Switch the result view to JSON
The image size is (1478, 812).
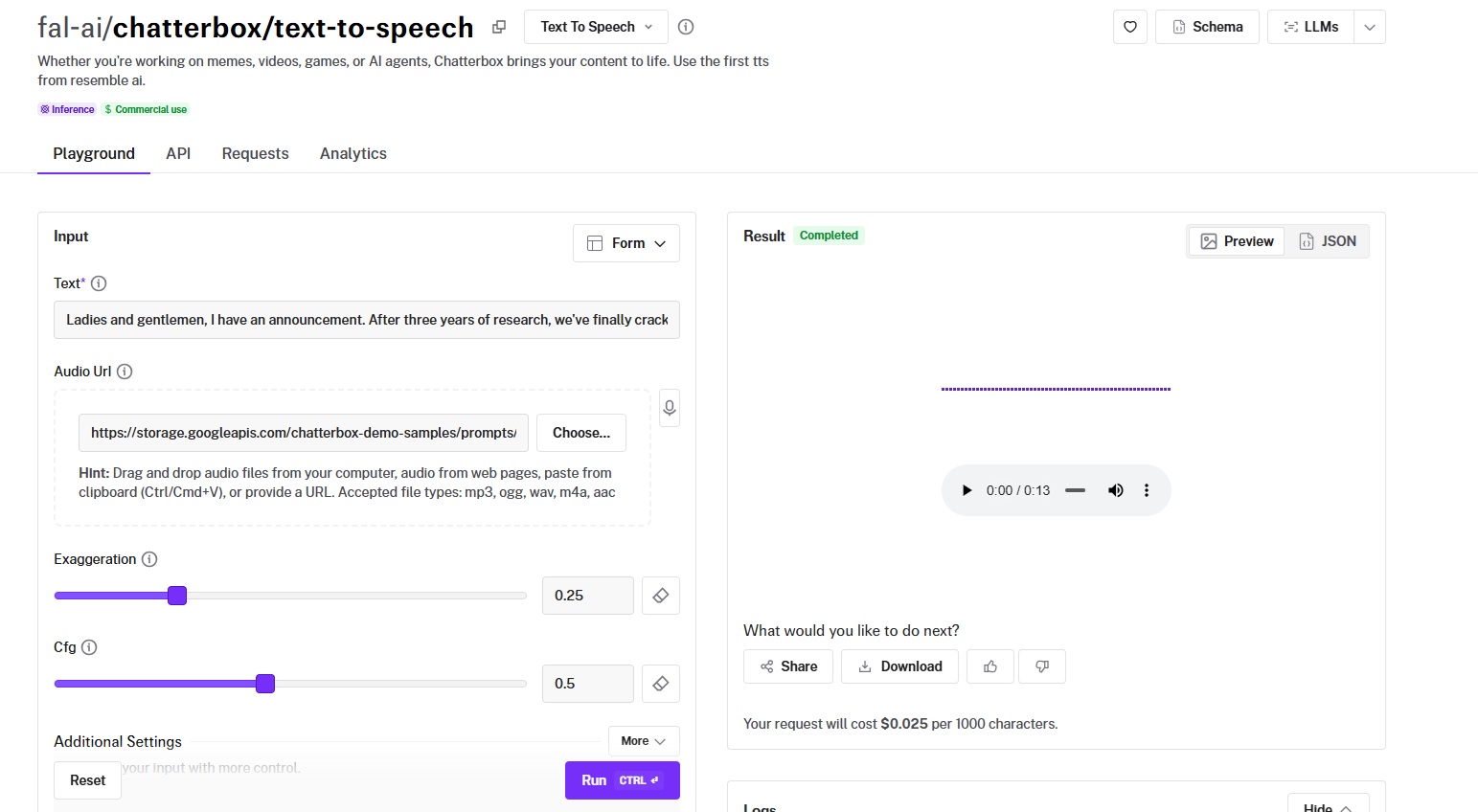pyautogui.click(x=1328, y=241)
